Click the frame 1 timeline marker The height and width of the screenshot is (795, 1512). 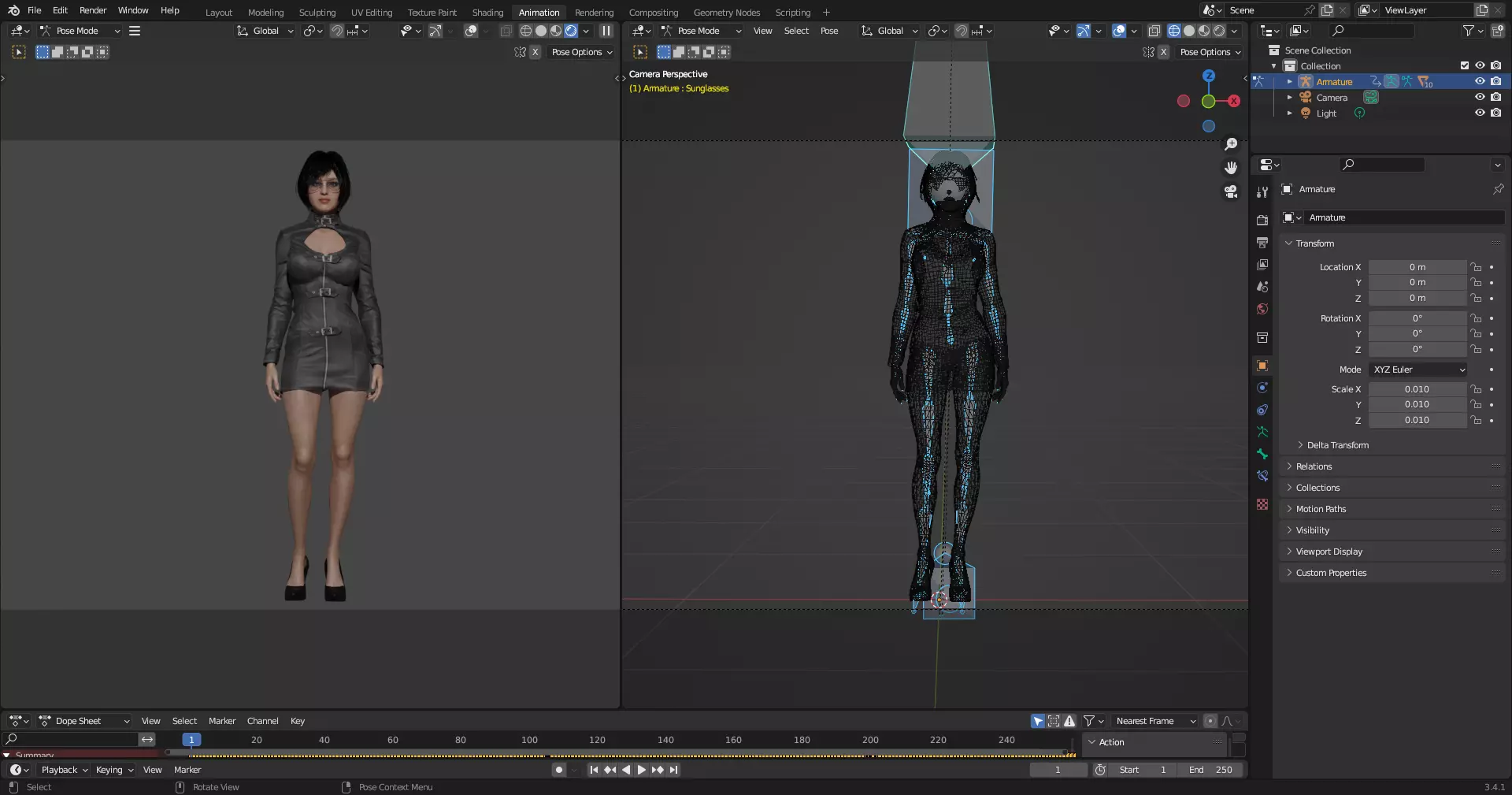[191, 740]
